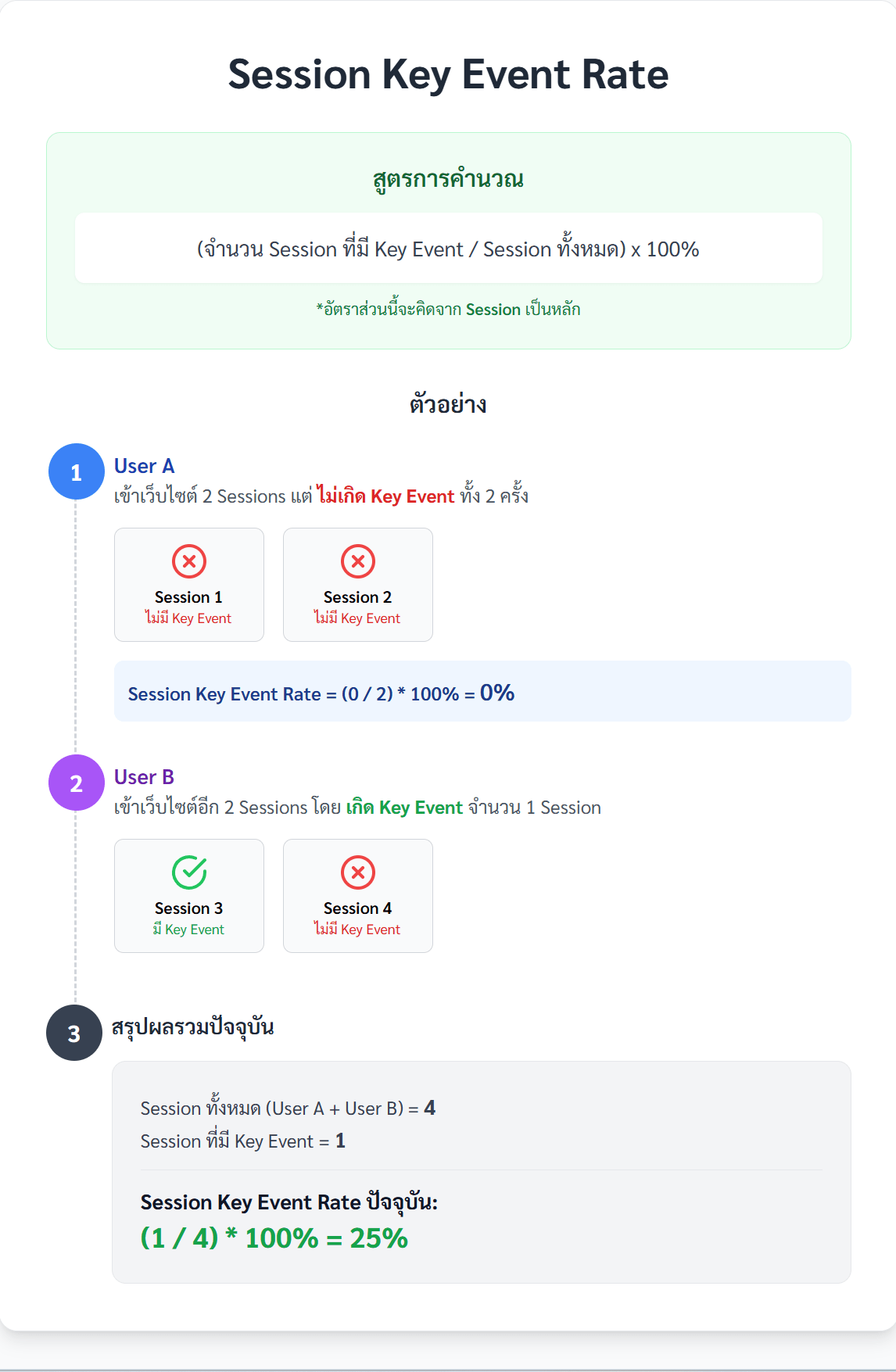
Task: Select the Session 3 card with Key Event
Action: [189, 896]
